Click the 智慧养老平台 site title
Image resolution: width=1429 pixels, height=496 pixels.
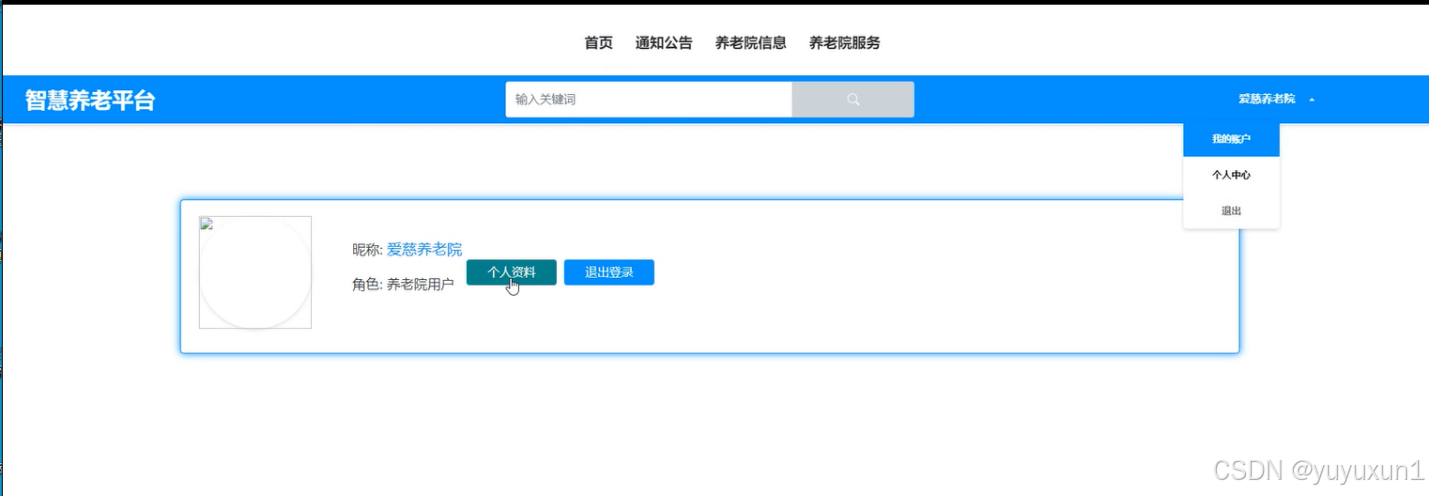point(90,100)
